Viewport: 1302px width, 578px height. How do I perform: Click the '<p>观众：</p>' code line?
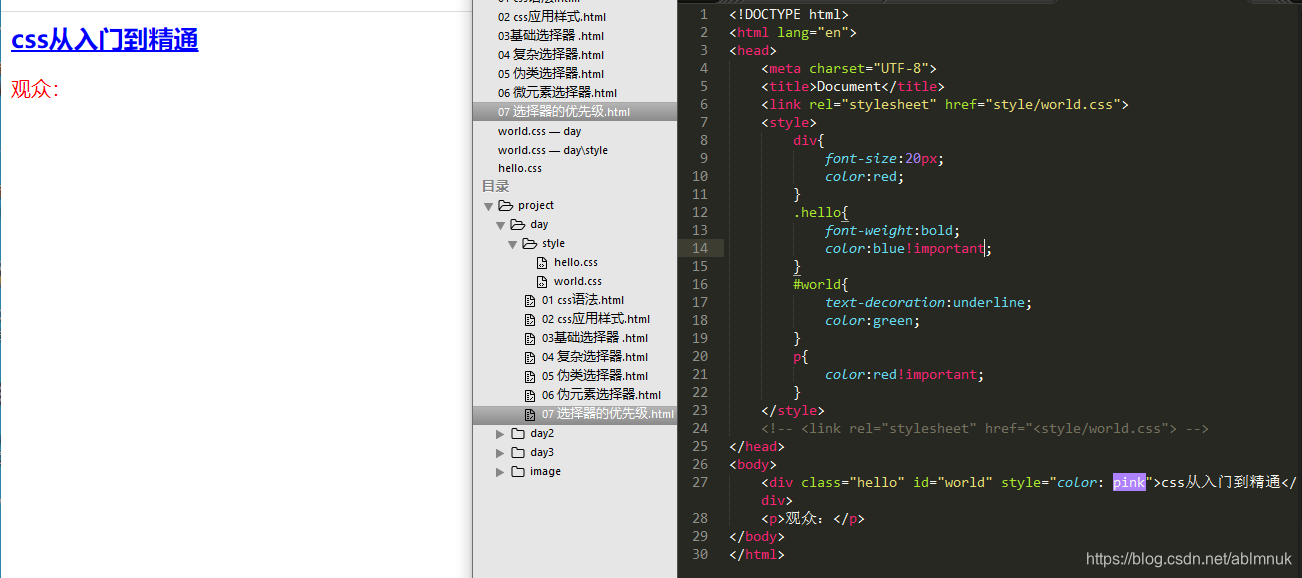pyautogui.click(x=813, y=518)
